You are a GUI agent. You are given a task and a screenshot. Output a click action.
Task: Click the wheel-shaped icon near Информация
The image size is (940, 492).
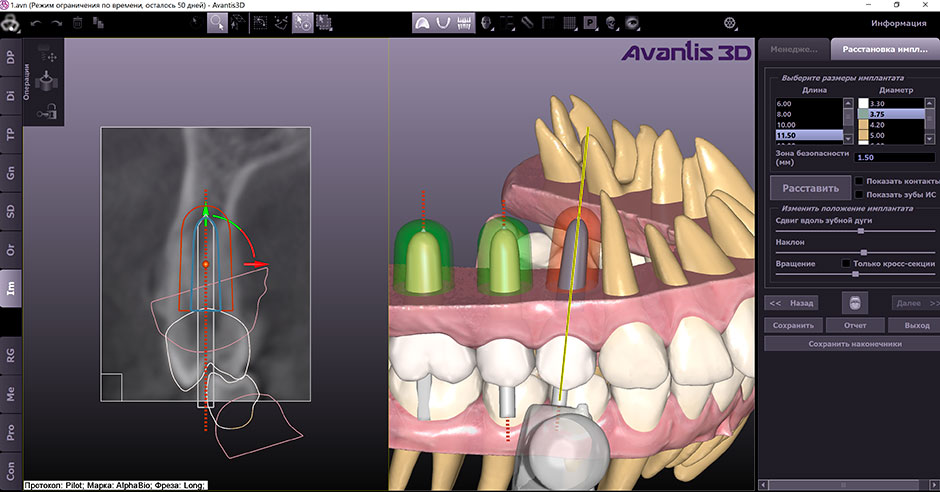(x=730, y=23)
